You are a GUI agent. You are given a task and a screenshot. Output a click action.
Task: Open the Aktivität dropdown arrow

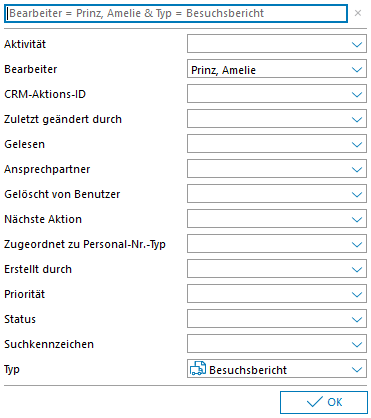tap(357, 44)
